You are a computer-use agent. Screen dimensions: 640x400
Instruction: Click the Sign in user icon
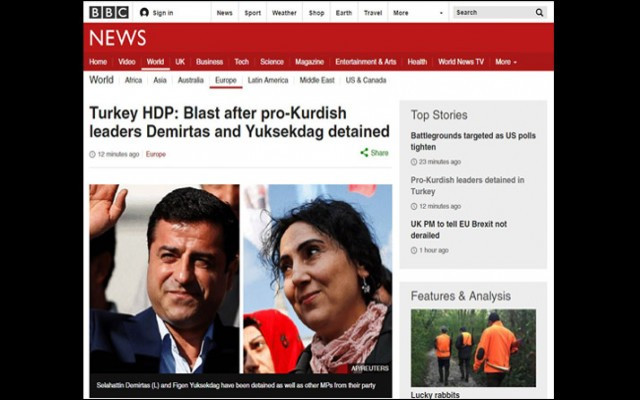point(144,12)
